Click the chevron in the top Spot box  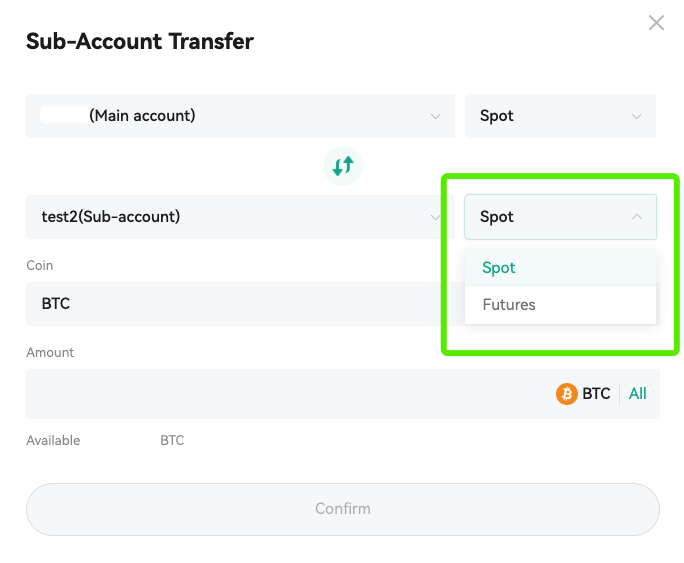point(636,116)
